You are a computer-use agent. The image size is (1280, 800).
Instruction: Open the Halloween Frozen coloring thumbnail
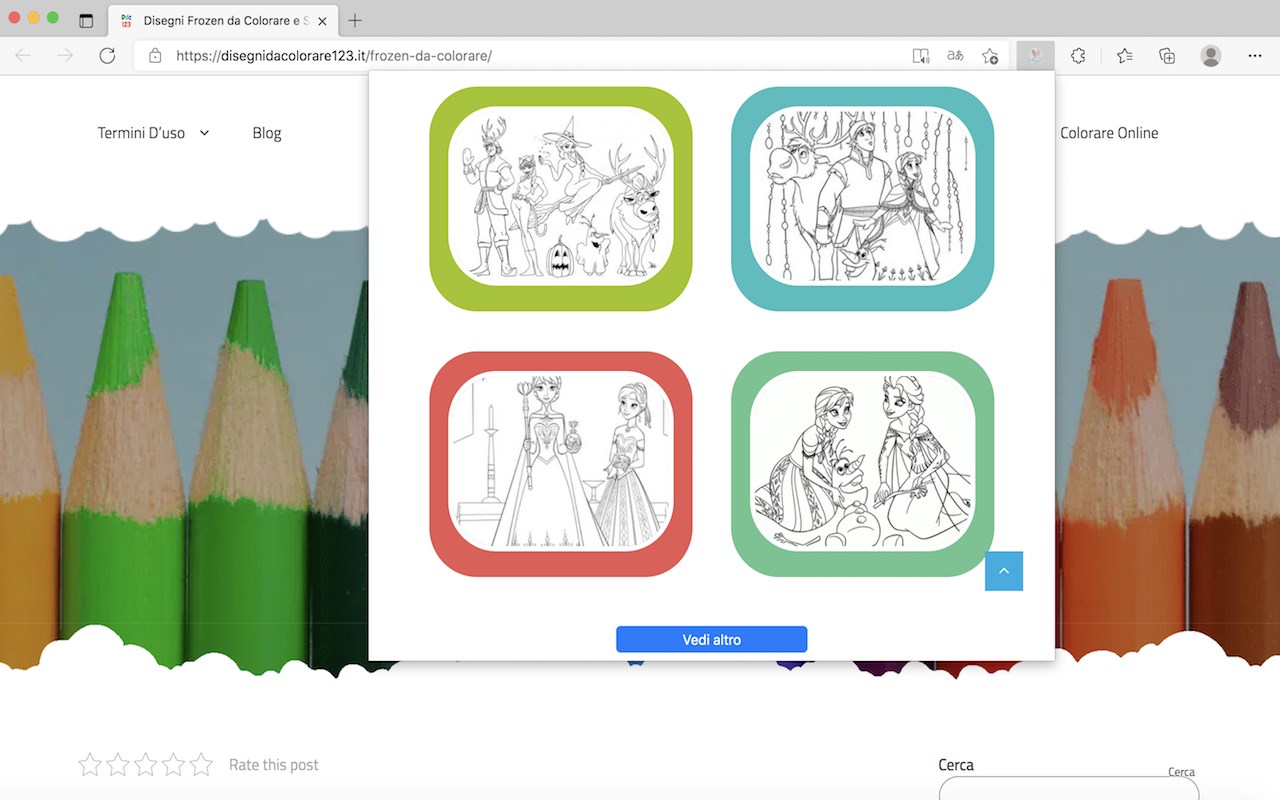(561, 199)
